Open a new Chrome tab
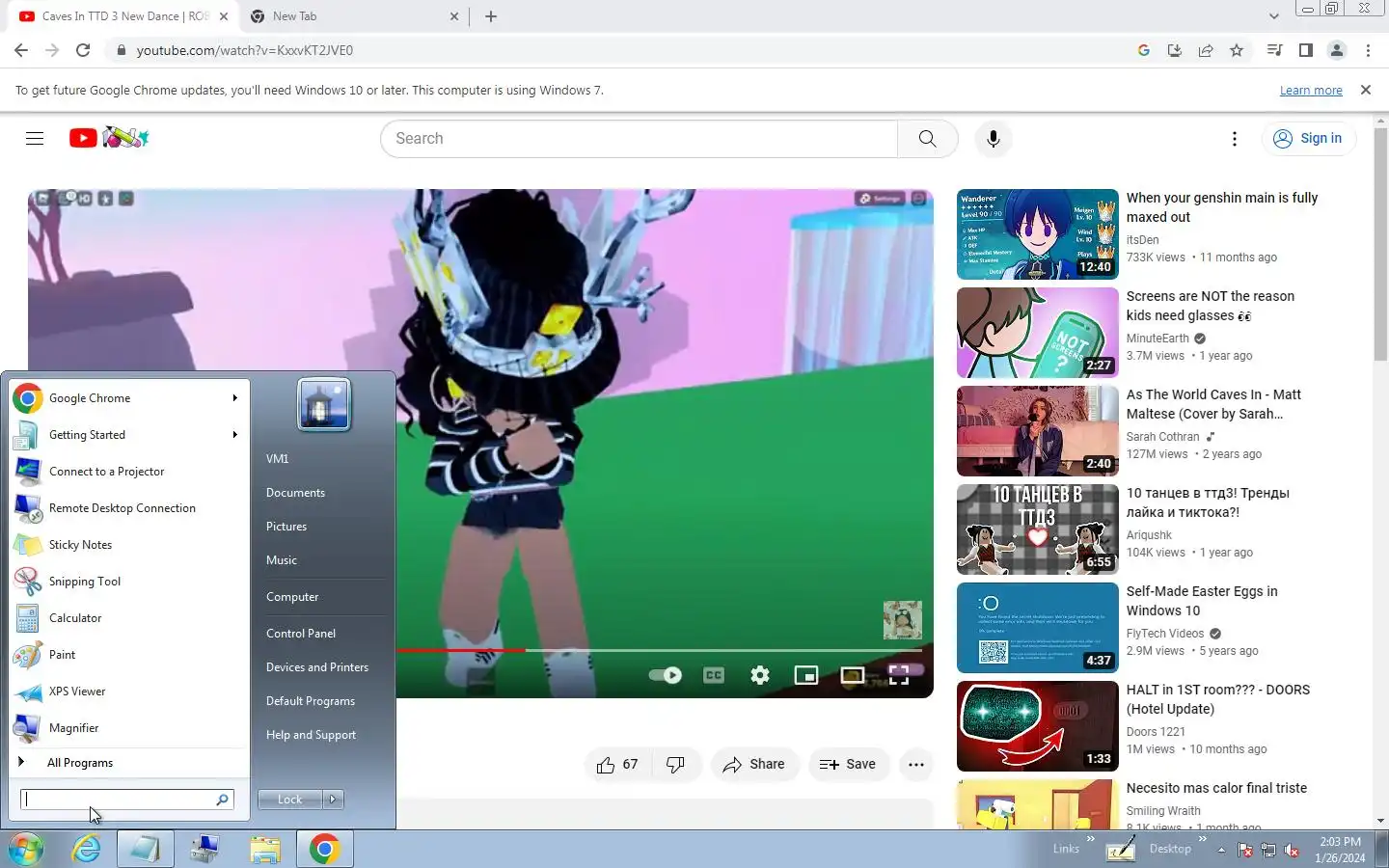 (x=491, y=16)
